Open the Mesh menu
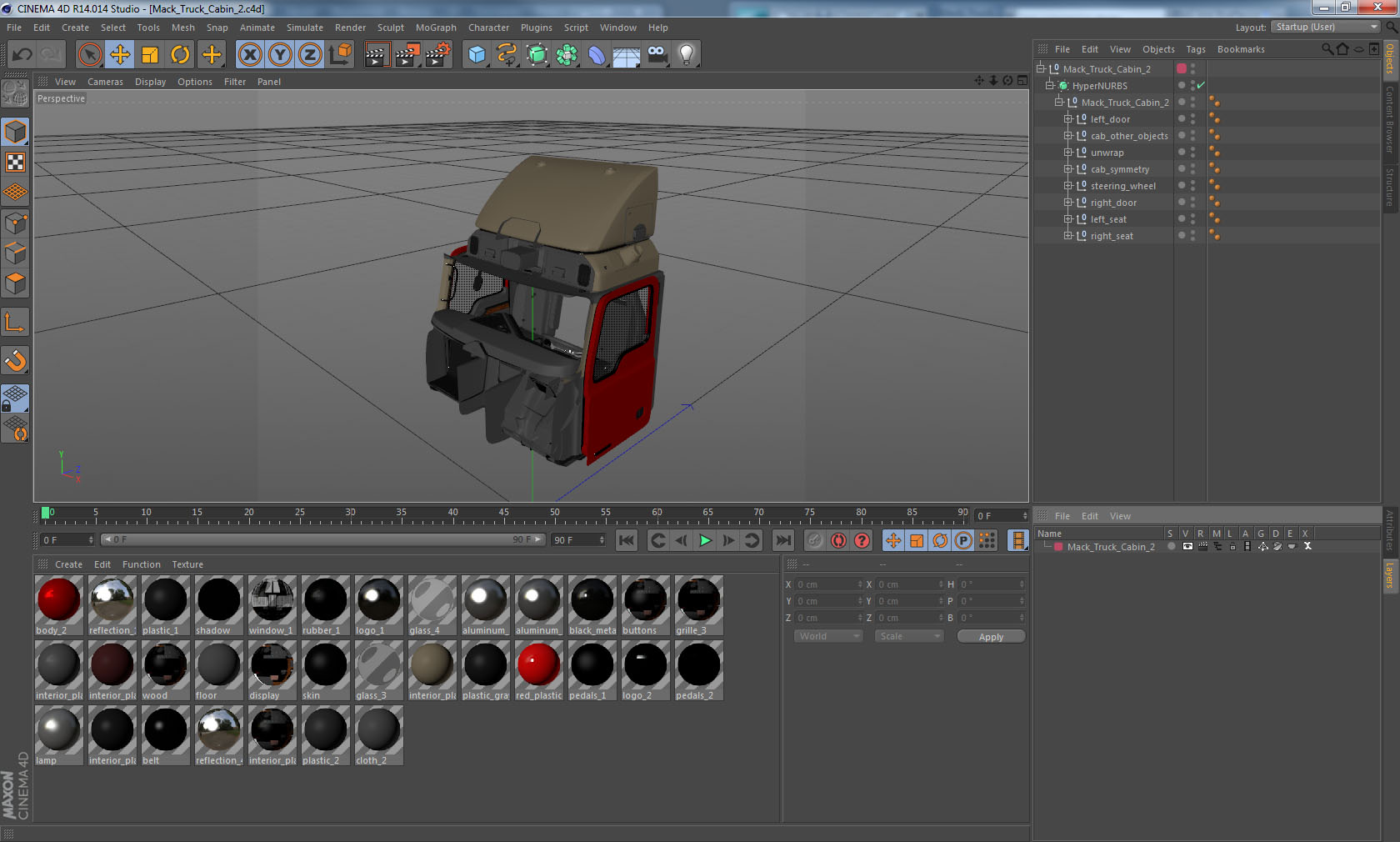 coord(182,28)
